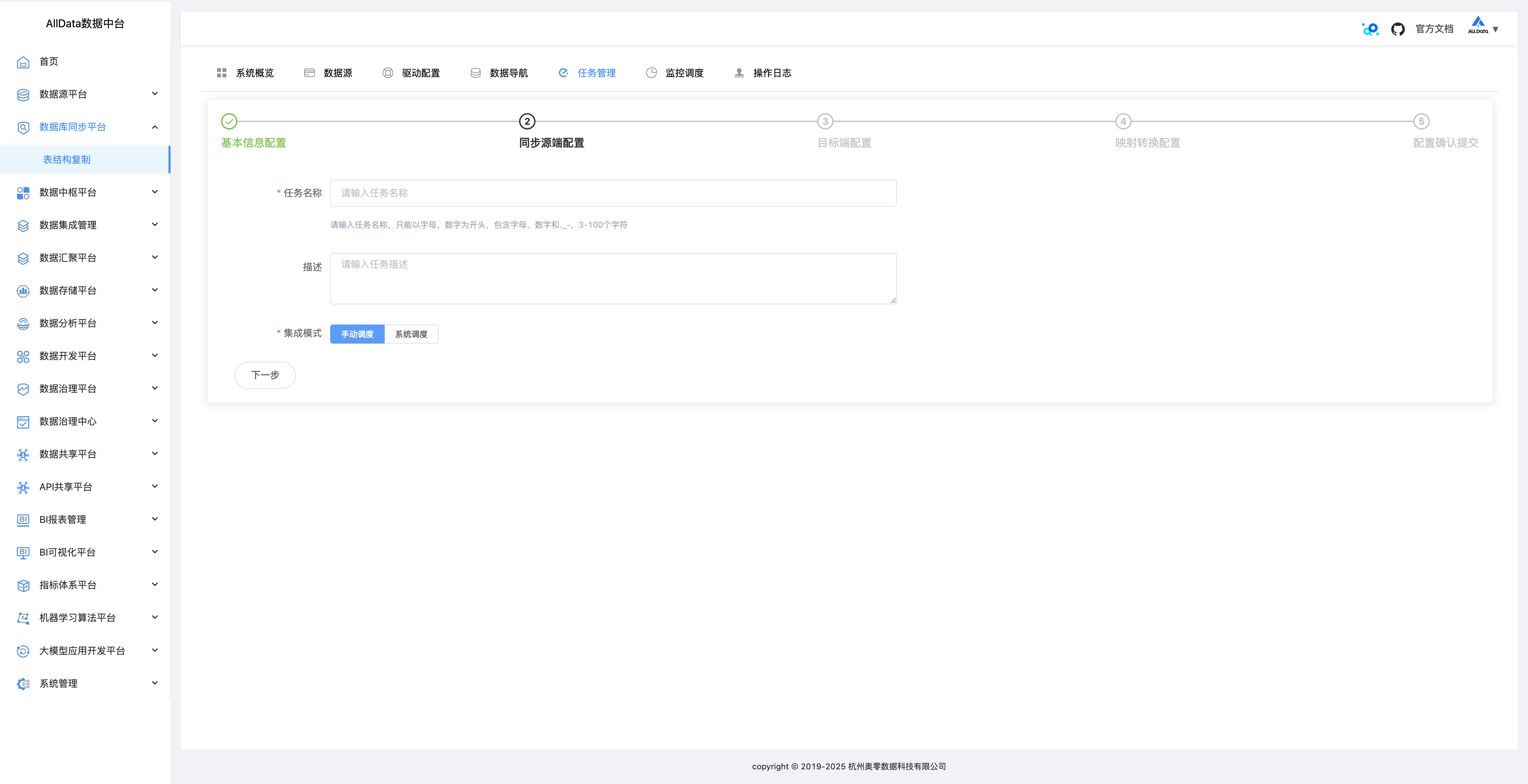Click the GitHub icon in header

coord(1397,29)
